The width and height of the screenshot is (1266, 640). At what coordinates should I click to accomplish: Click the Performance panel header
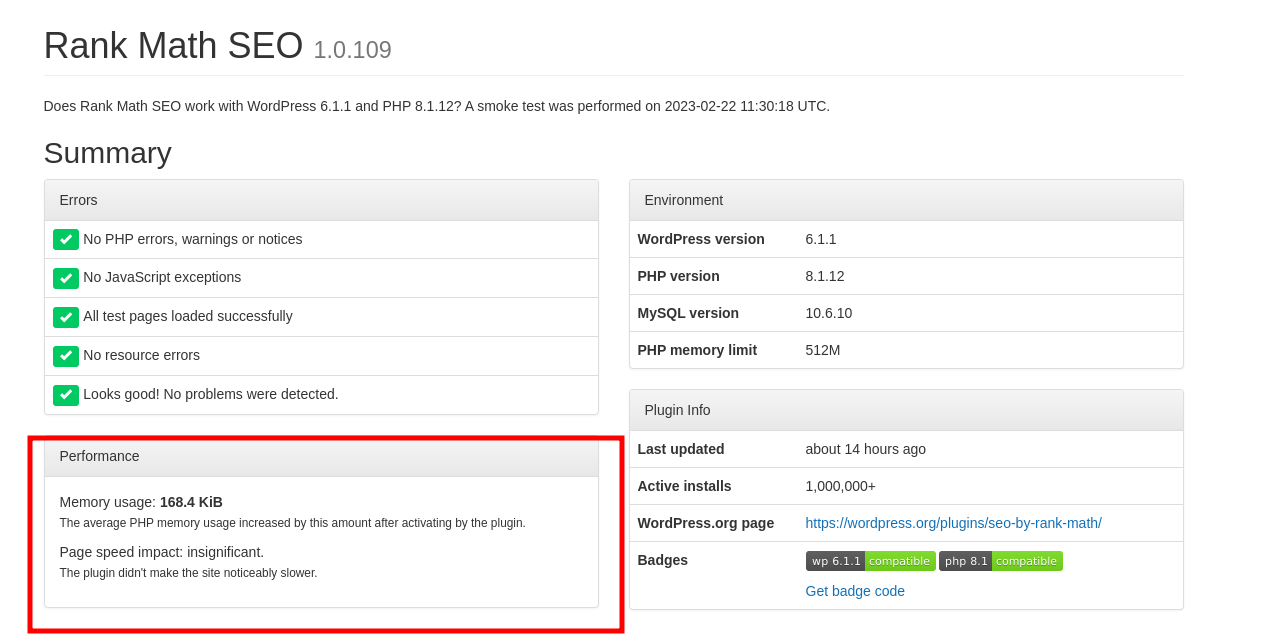click(321, 456)
